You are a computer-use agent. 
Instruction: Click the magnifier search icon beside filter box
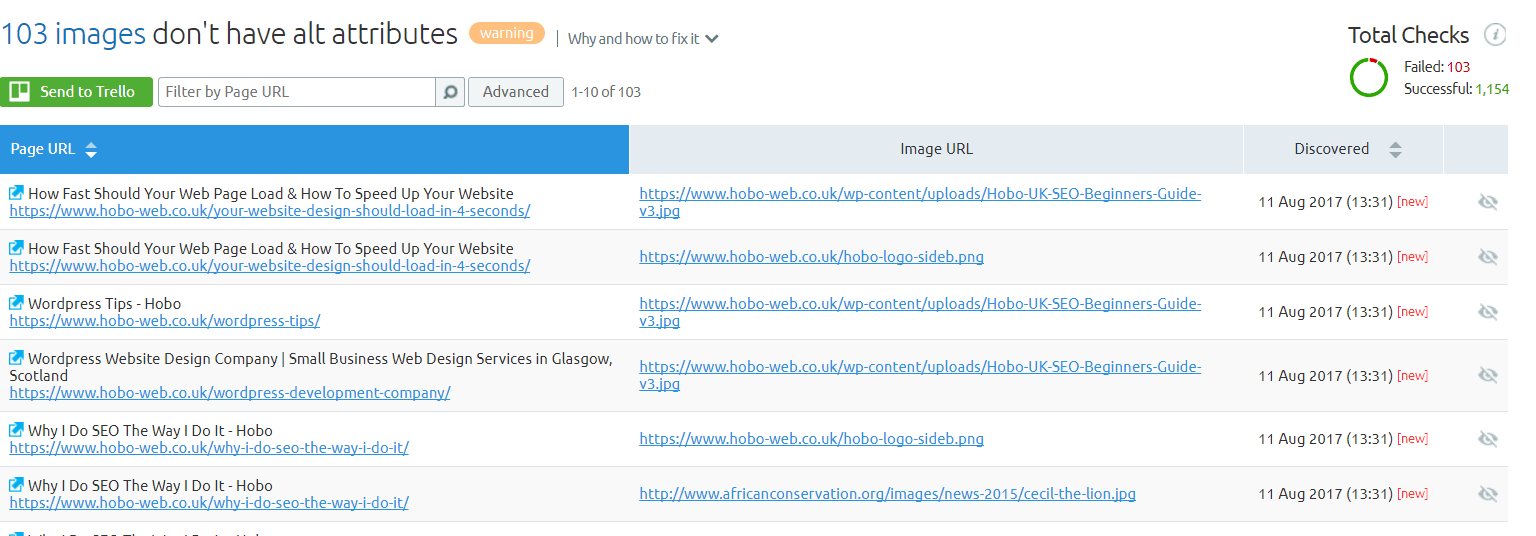[450, 92]
